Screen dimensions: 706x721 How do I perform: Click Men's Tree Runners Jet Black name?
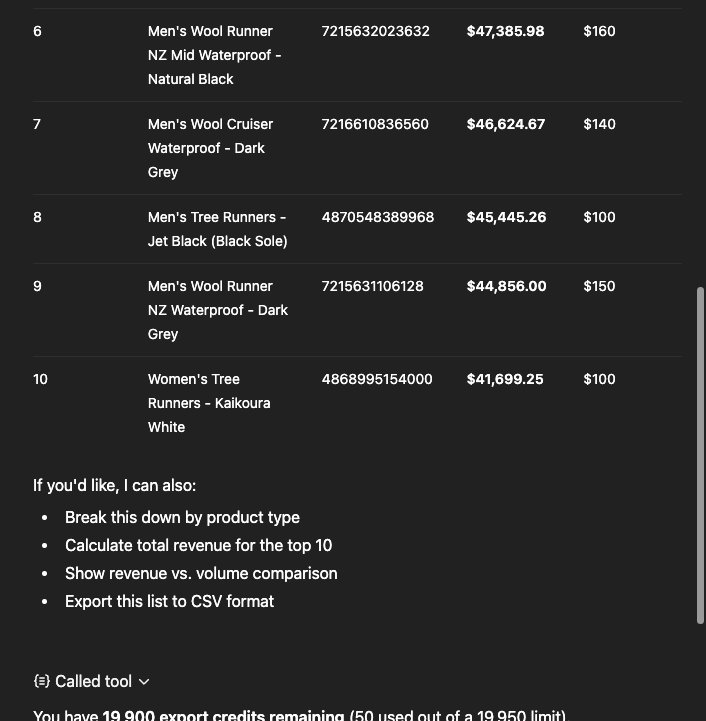pos(217,229)
